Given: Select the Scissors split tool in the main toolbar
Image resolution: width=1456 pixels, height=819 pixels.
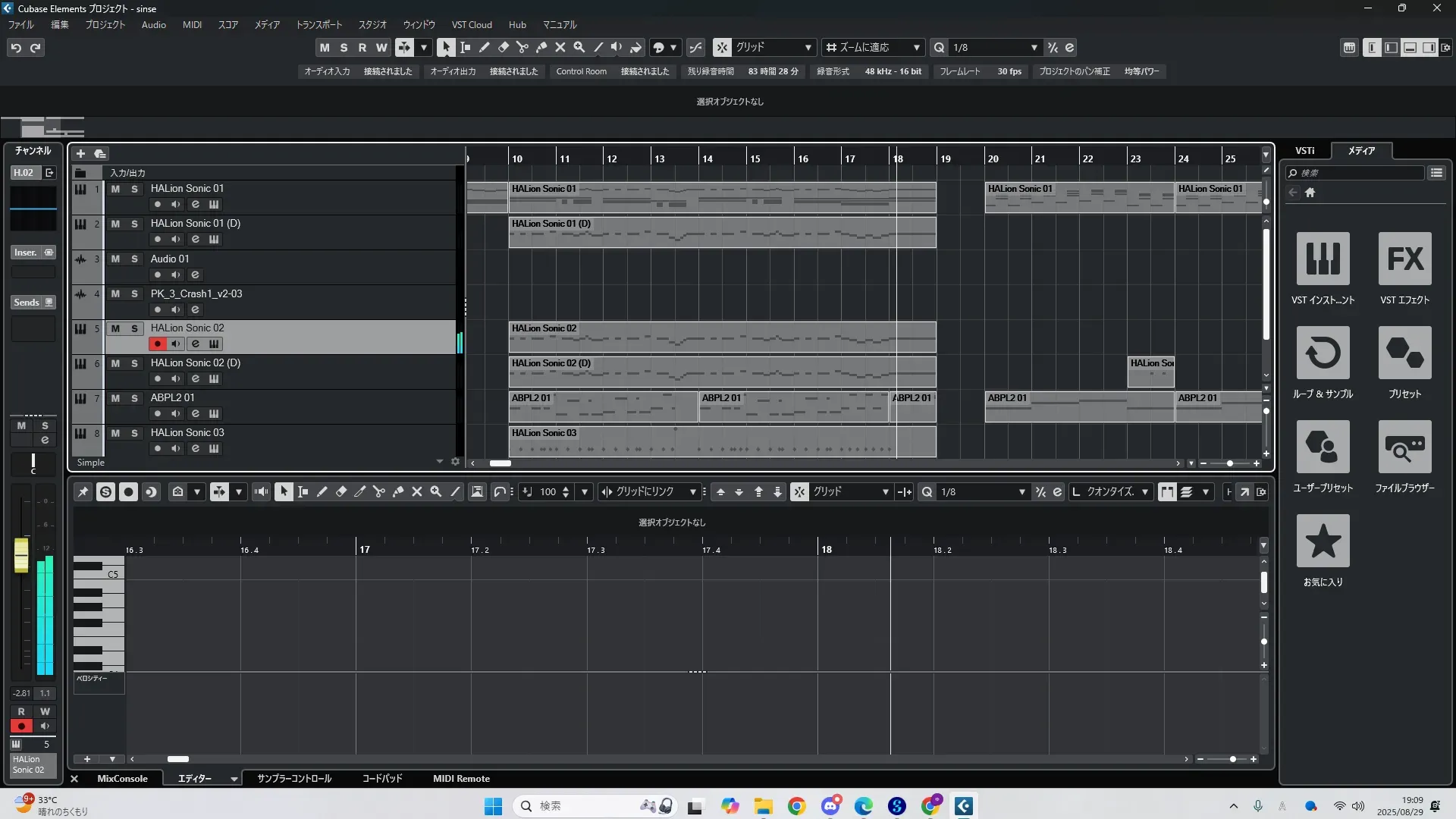Looking at the screenshot, I should (522, 47).
